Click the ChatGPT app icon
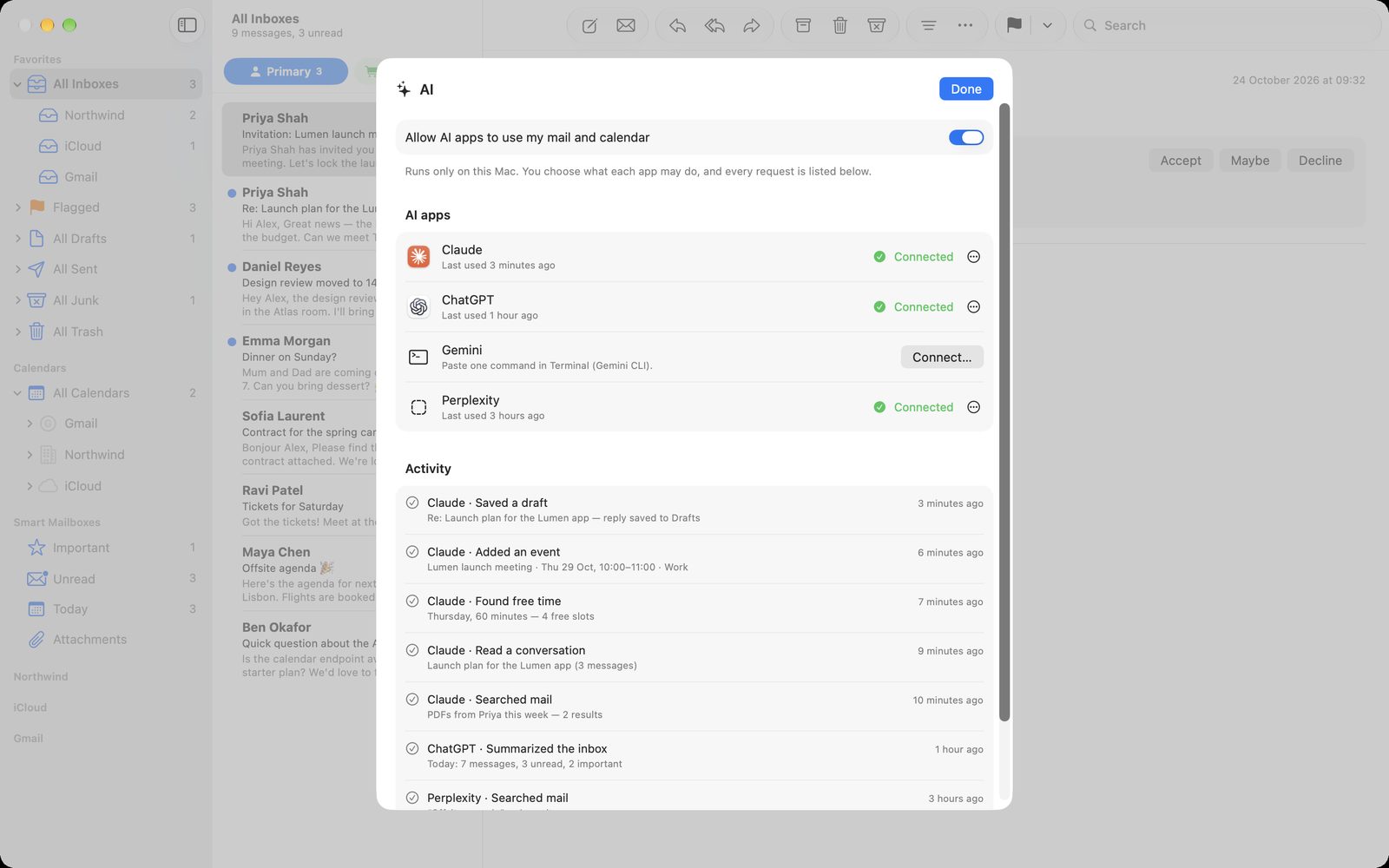1389x868 pixels. pyautogui.click(x=418, y=307)
